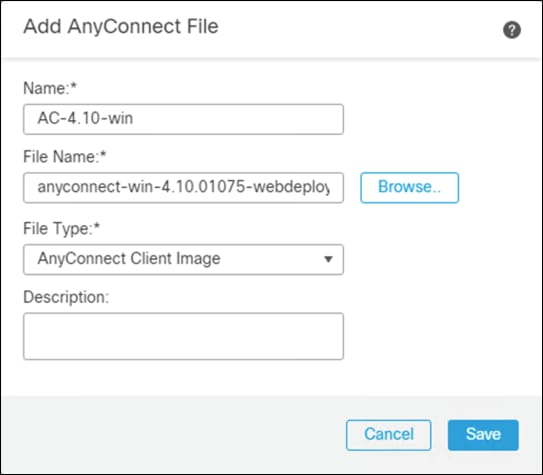This screenshot has width=543, height=475.
Task: Click the 'Add AnyConnect File' dialog title
Action: click(121, 27)
